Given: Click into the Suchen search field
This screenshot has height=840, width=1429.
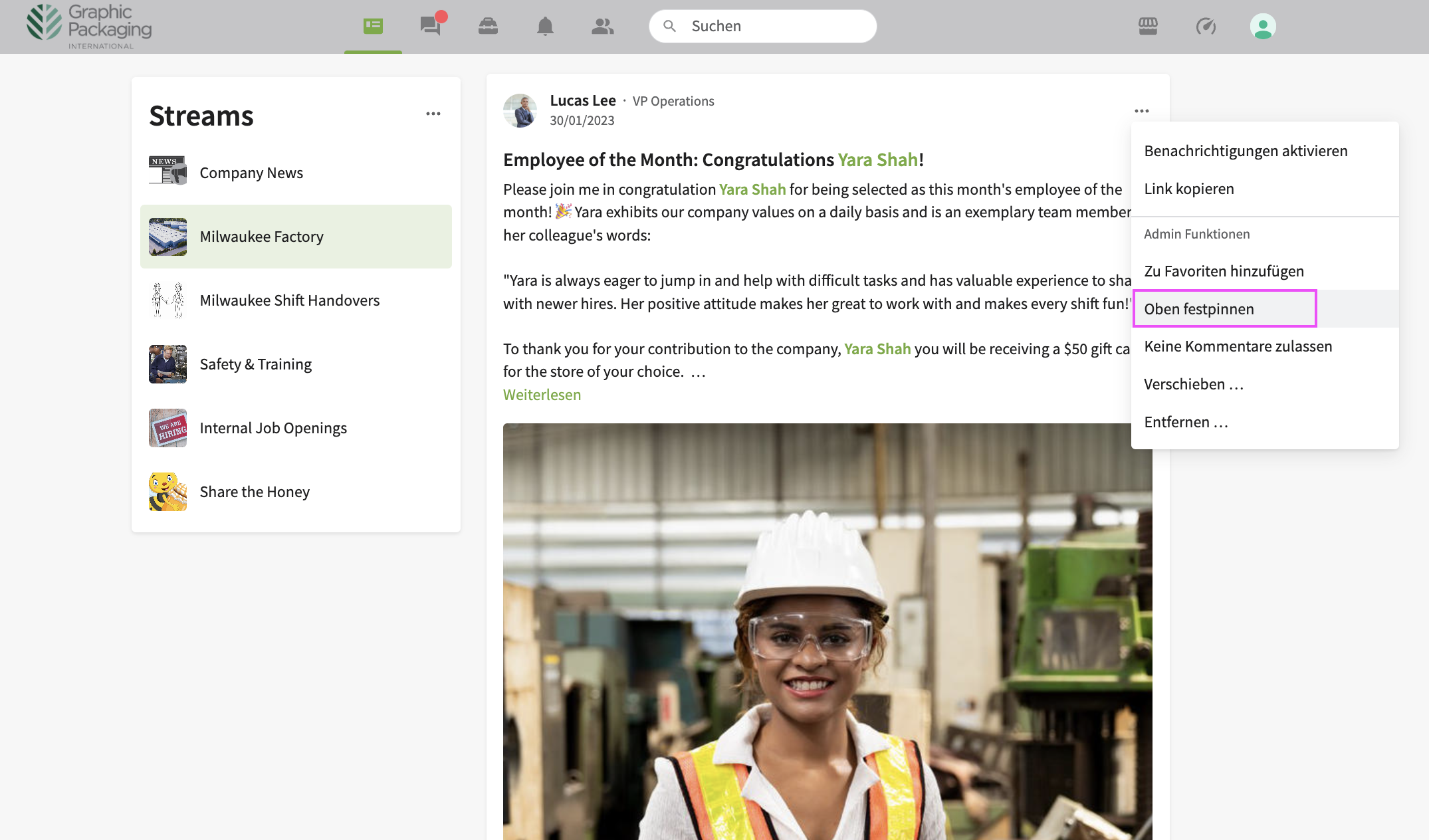Looking at the screenshot, I should (x=763, y=26).
